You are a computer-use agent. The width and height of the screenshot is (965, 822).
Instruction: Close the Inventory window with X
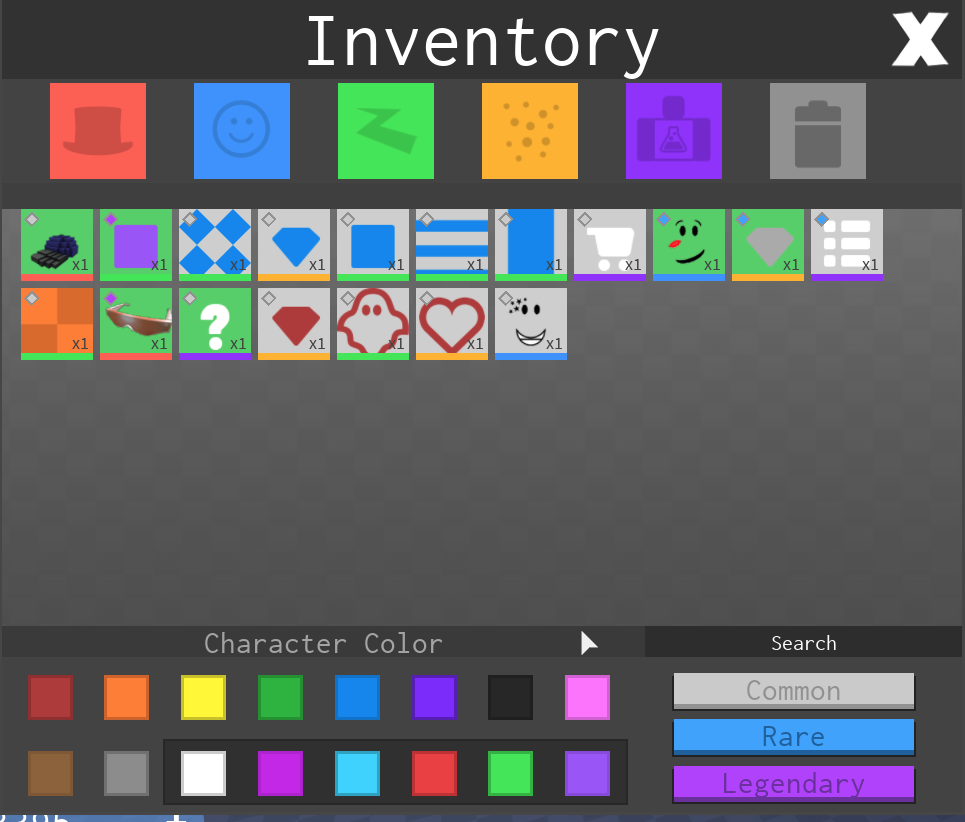[x=919, y=41]
